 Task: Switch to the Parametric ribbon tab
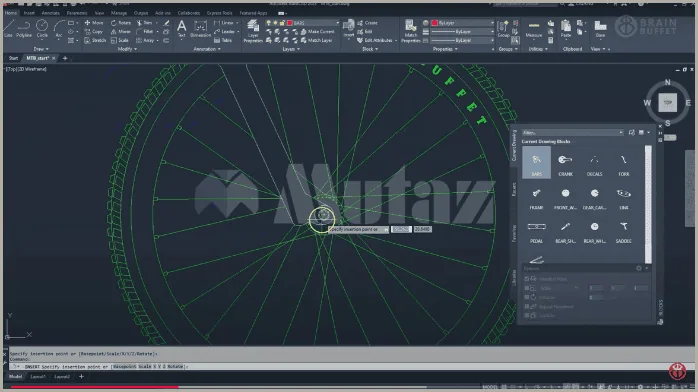pyautogui.click(x=77, y=13)
